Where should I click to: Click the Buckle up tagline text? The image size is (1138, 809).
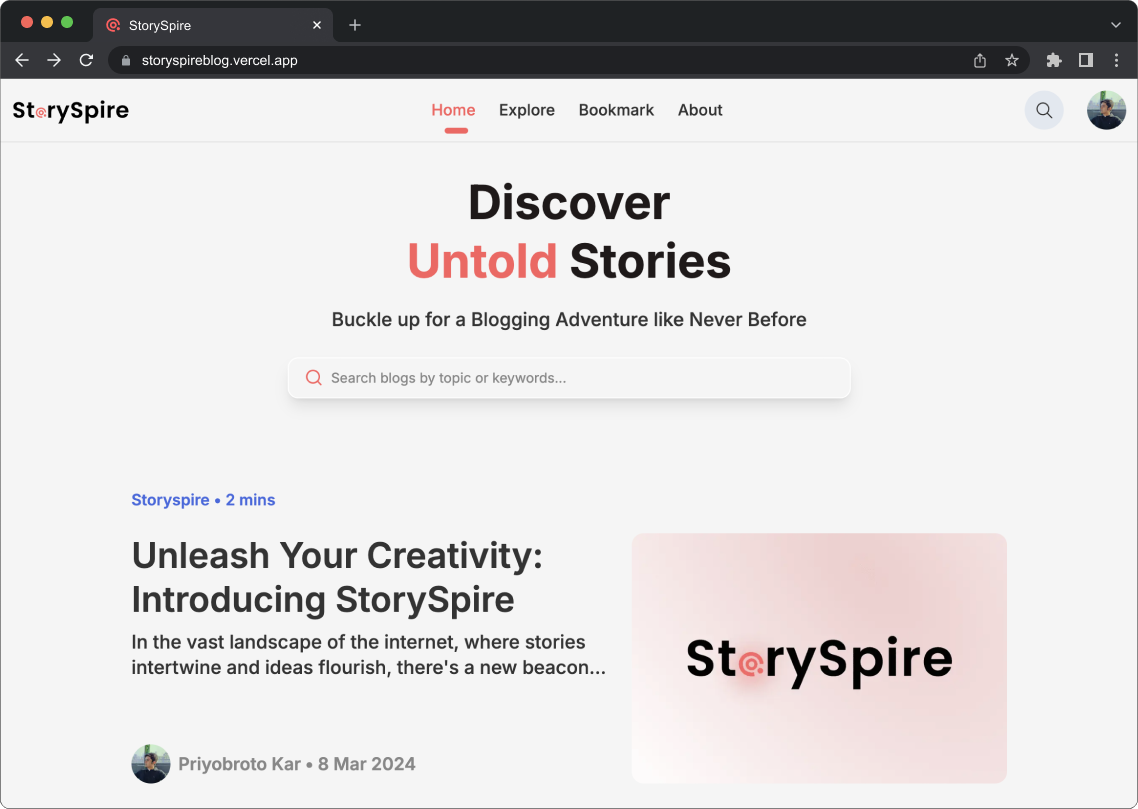pyautogui.click(x=569, y=320)
